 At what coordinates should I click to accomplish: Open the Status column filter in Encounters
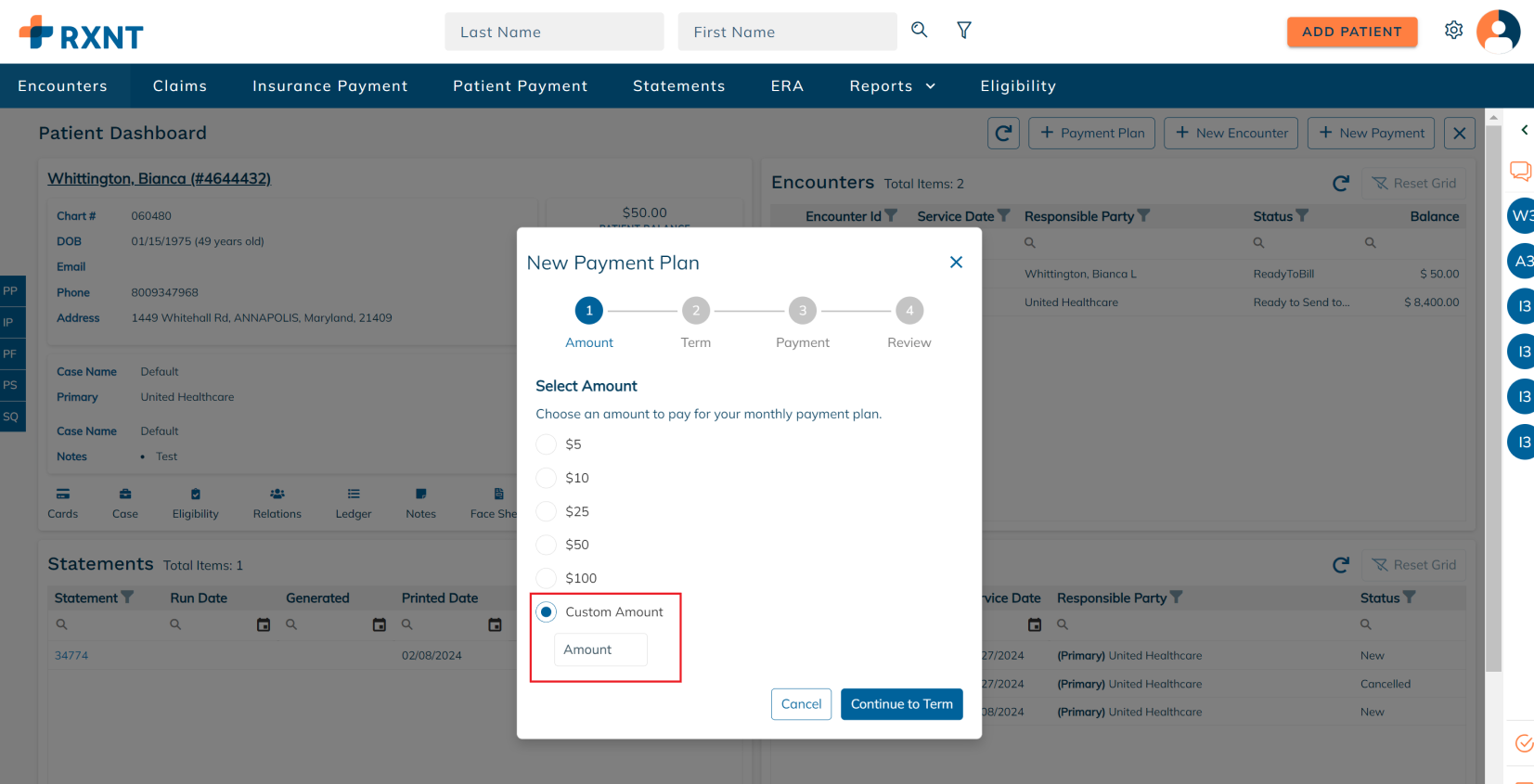tap(1302, 215)
